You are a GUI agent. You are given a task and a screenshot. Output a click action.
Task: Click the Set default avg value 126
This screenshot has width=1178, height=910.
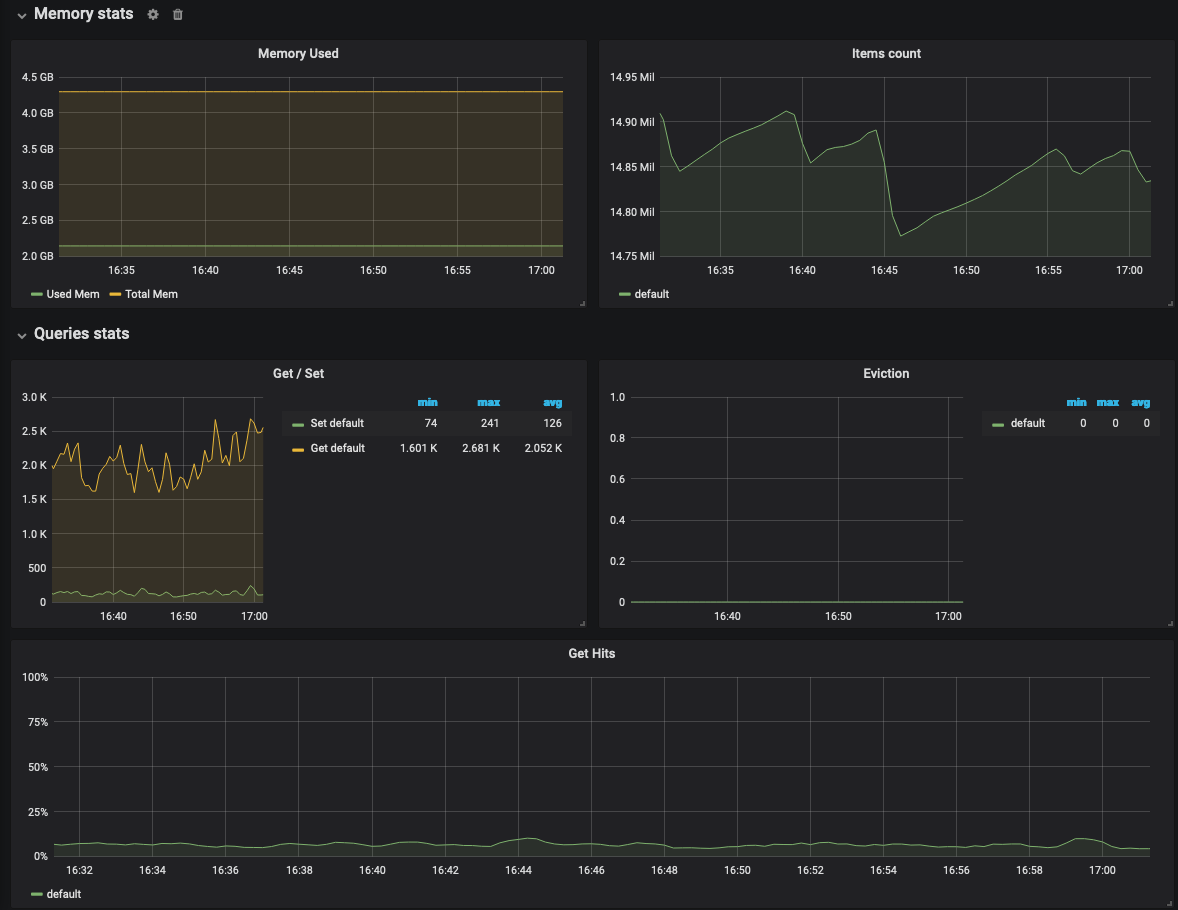552,423
